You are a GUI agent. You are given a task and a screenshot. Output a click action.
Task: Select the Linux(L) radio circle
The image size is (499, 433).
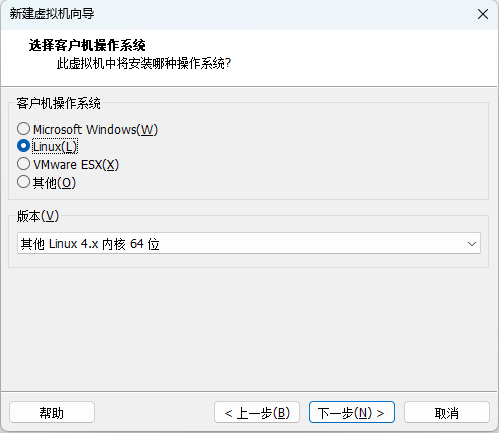tap(23, 146)
